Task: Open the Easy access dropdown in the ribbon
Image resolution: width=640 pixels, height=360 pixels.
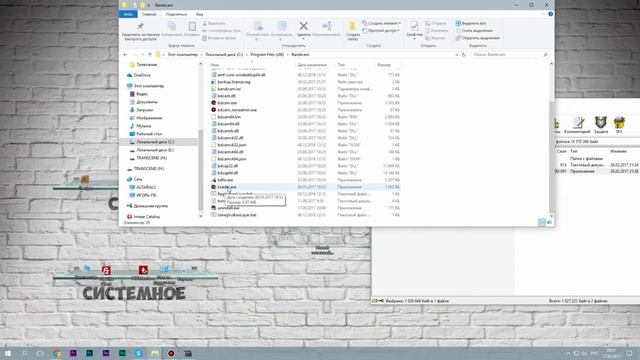Action: point(381,31)
